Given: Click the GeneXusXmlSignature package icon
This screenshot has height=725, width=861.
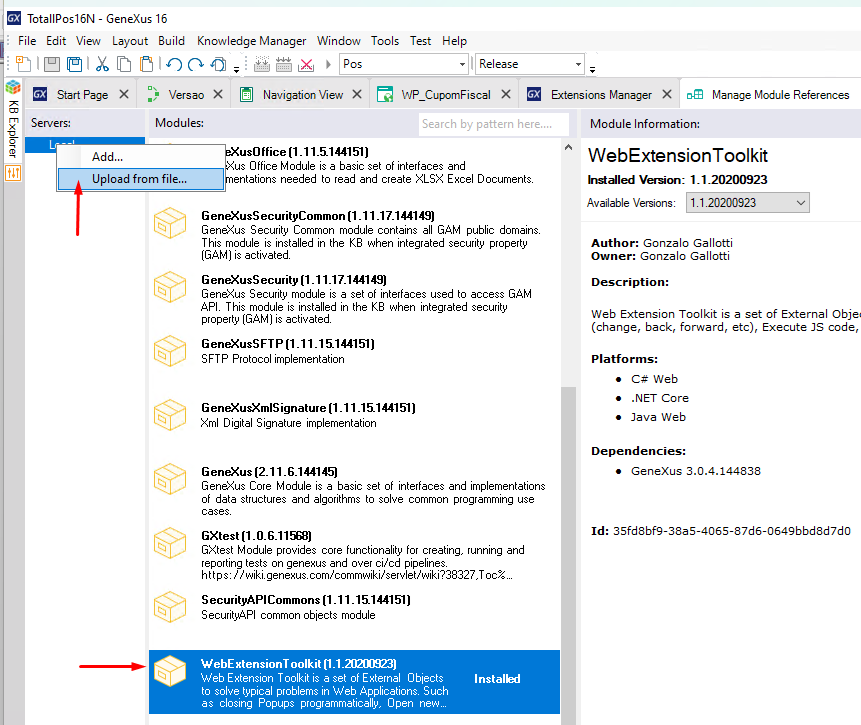Looking at the screenshot, I should 170,415.
